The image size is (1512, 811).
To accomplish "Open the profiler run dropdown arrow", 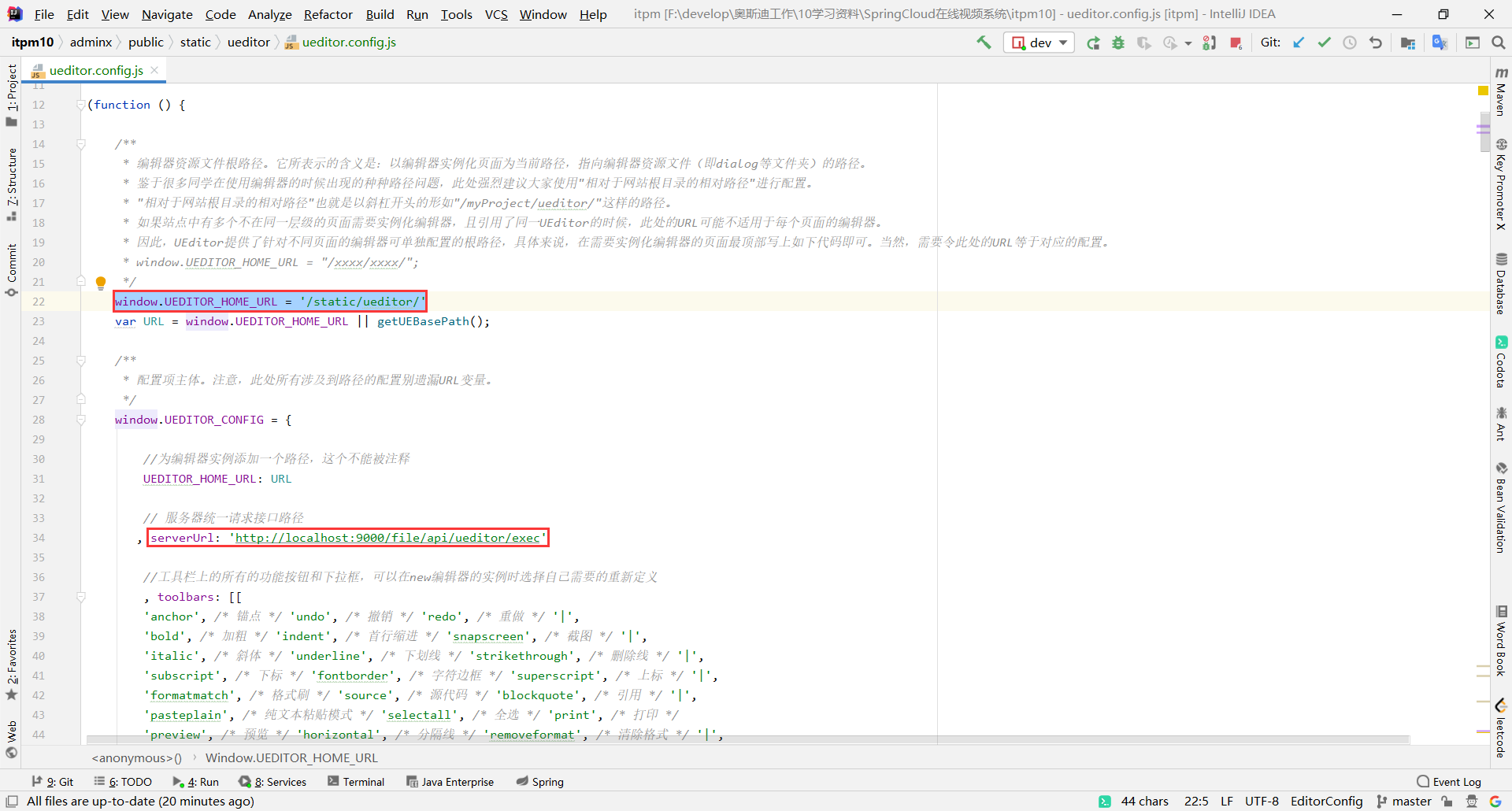I will tap(1188, 43).
